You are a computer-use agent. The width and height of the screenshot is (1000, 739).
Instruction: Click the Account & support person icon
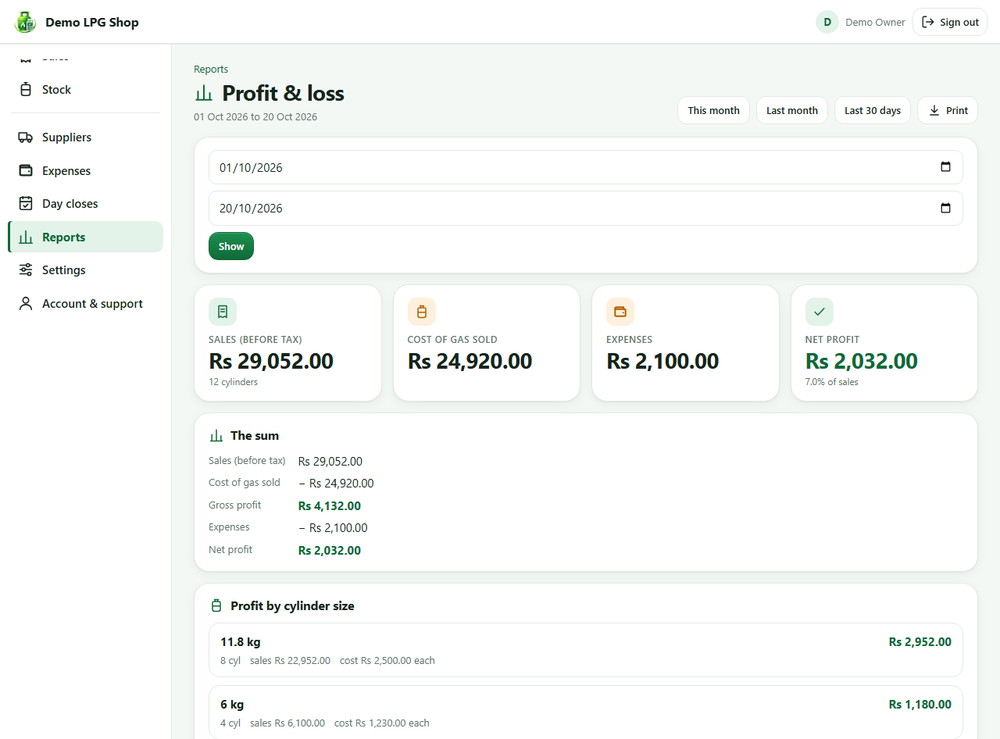[26, 304]
